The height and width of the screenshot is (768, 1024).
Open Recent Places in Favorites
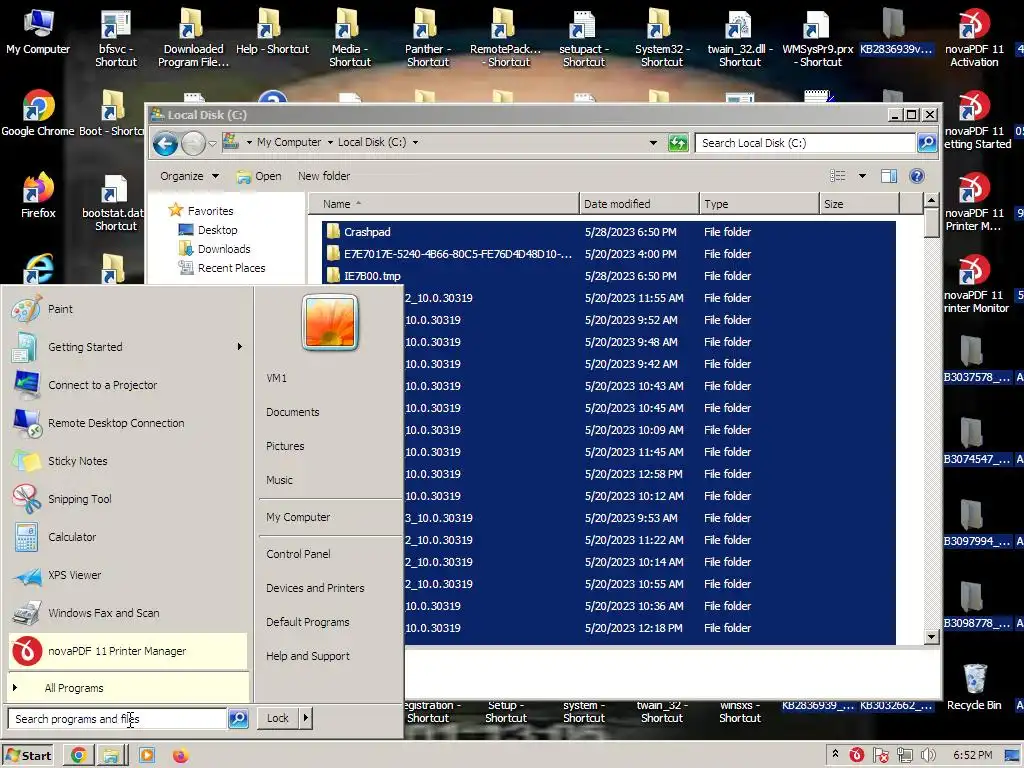[x=222, y=268]
